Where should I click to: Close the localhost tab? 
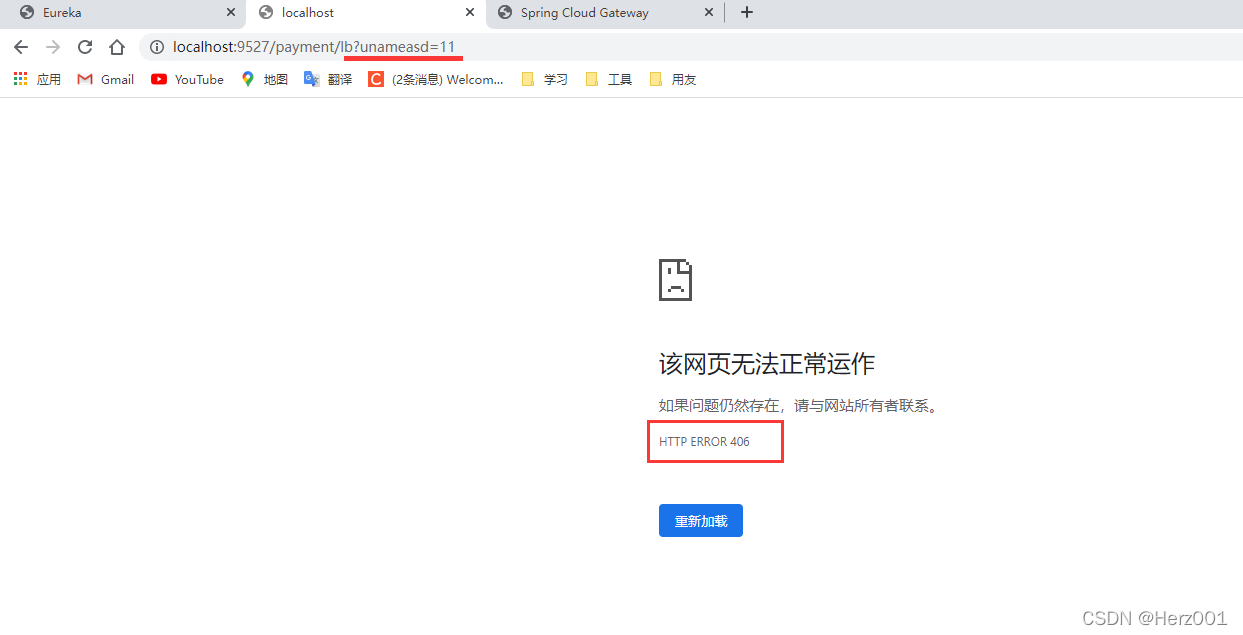[470, 13]
